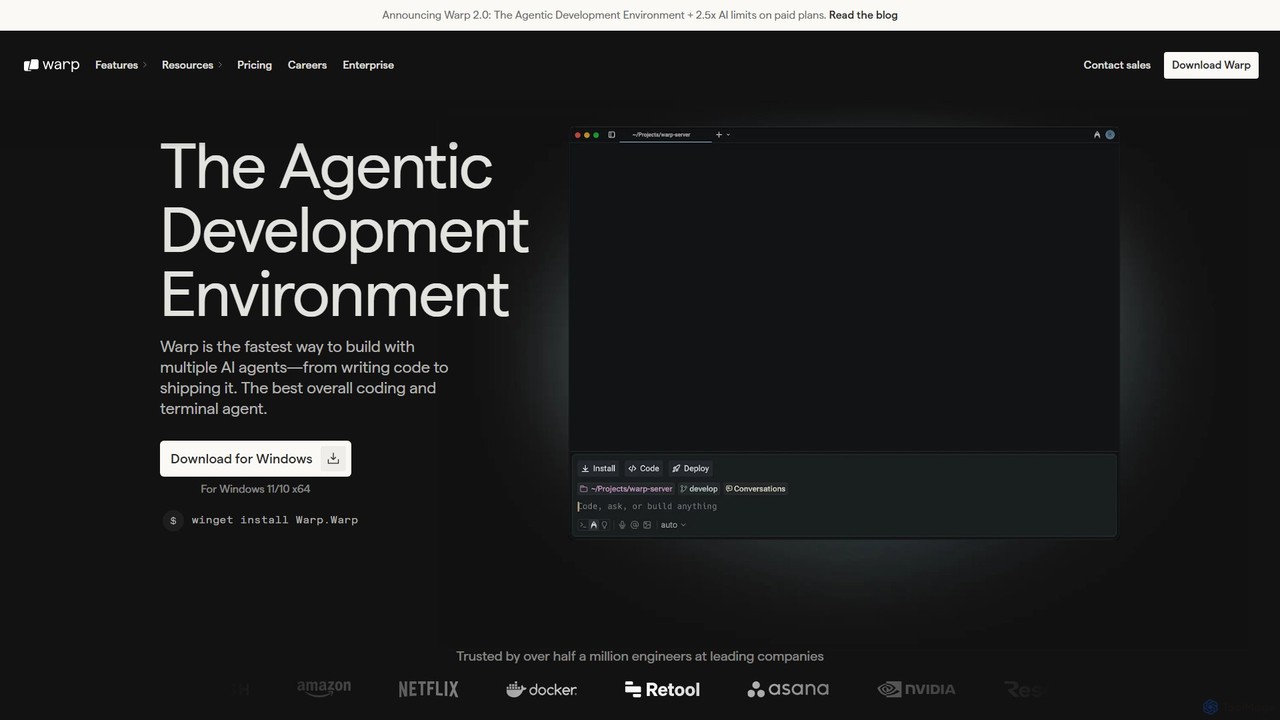The width and height of the screenshot is (1280, 720).
Task: Toggle the lightbulb planning mode icon
Action: pyautogui.click(x=604, y=525)
